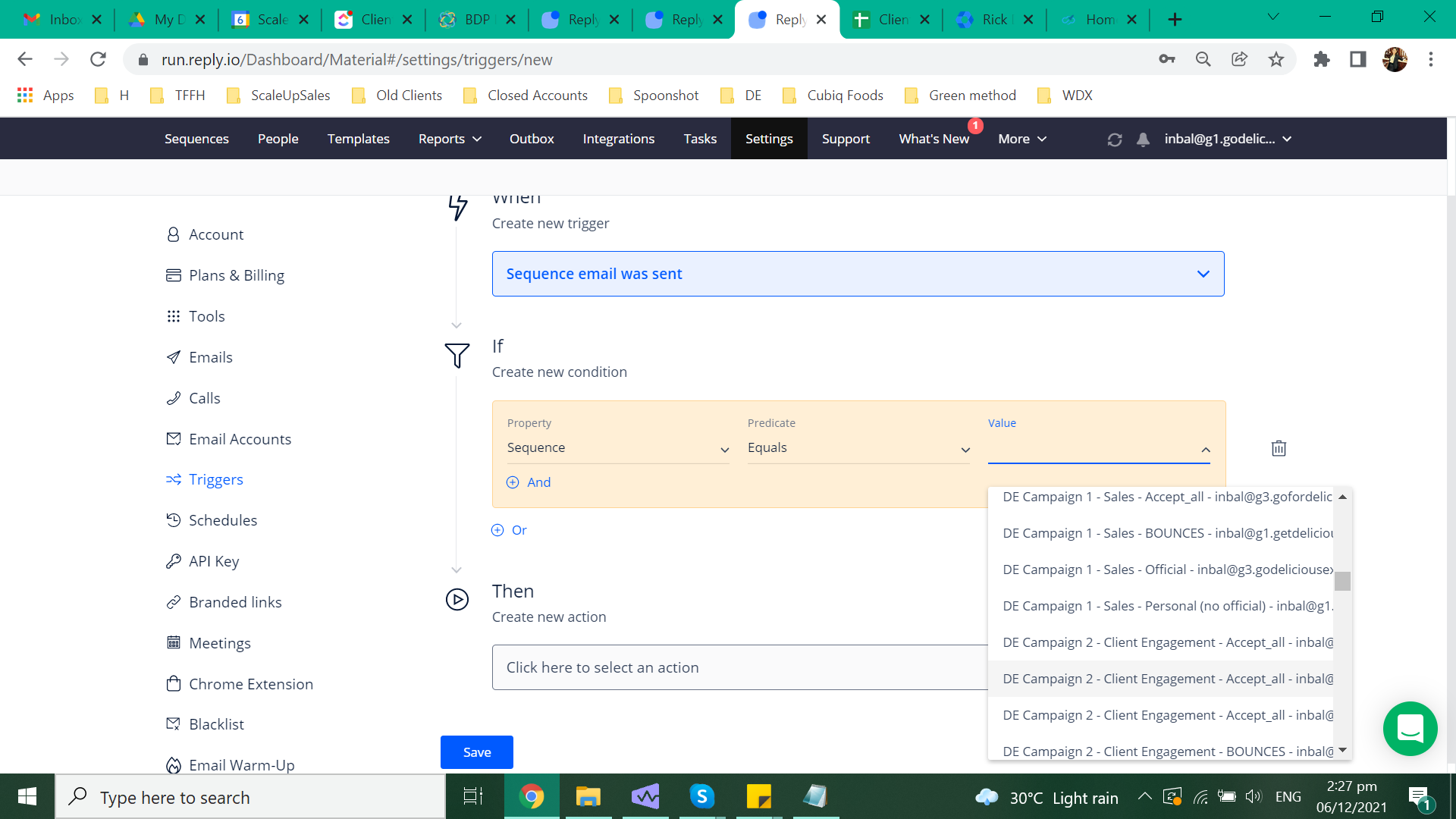
Task: Select DE Campaign 1 - Sales - Personal option
Action: (x=1161, y=606)
